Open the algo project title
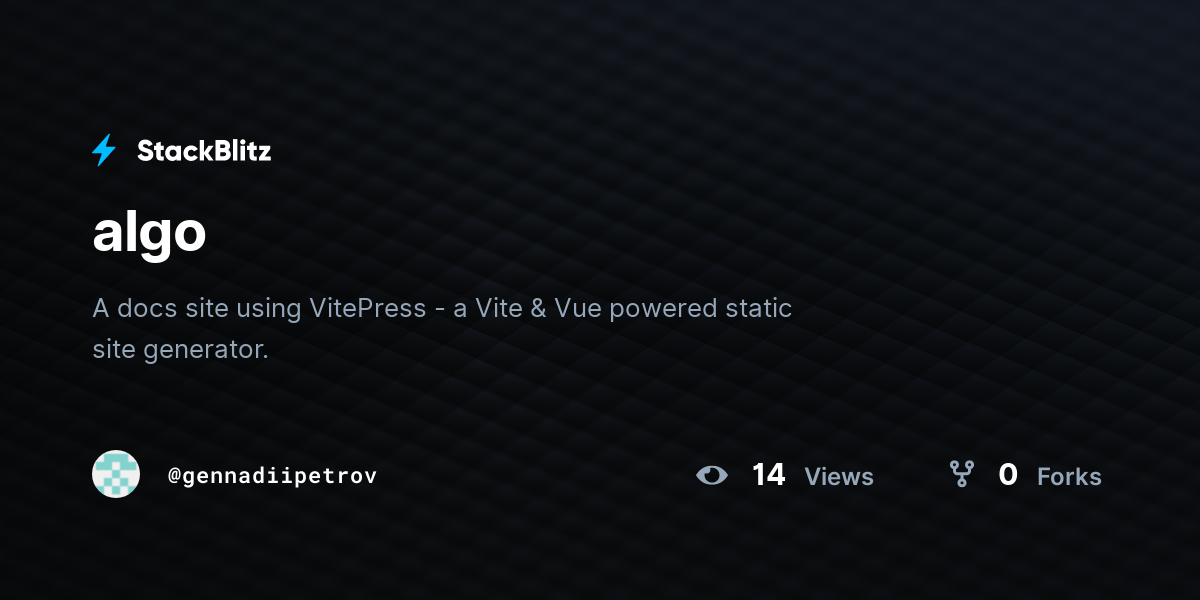 click(x=149, y=234)
